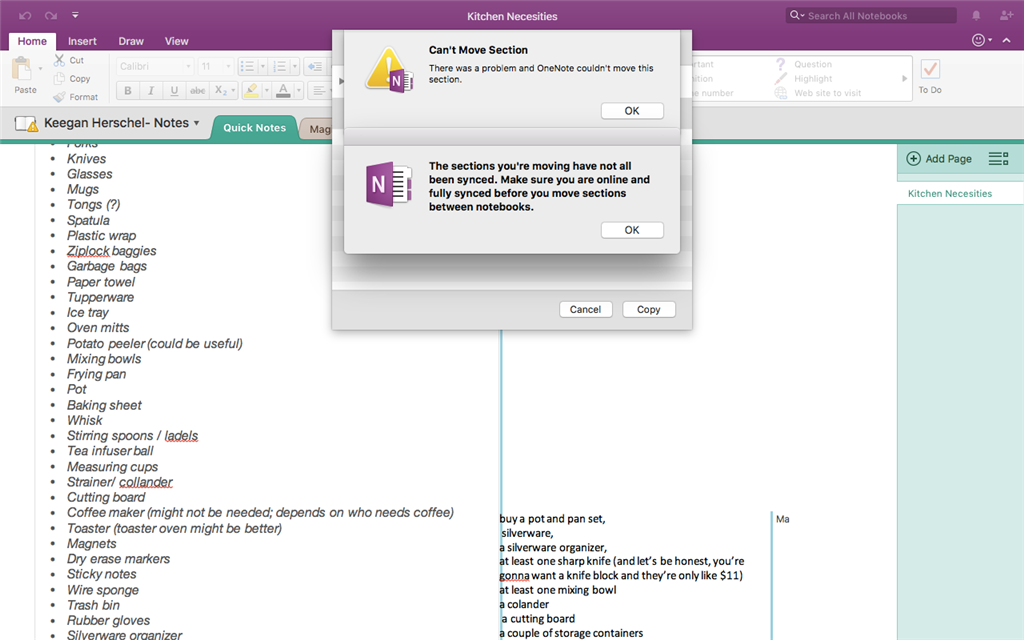Click the share notebook person-plus icon
This screenshot has width=1024, height=640.
[x=1006, y=15]
